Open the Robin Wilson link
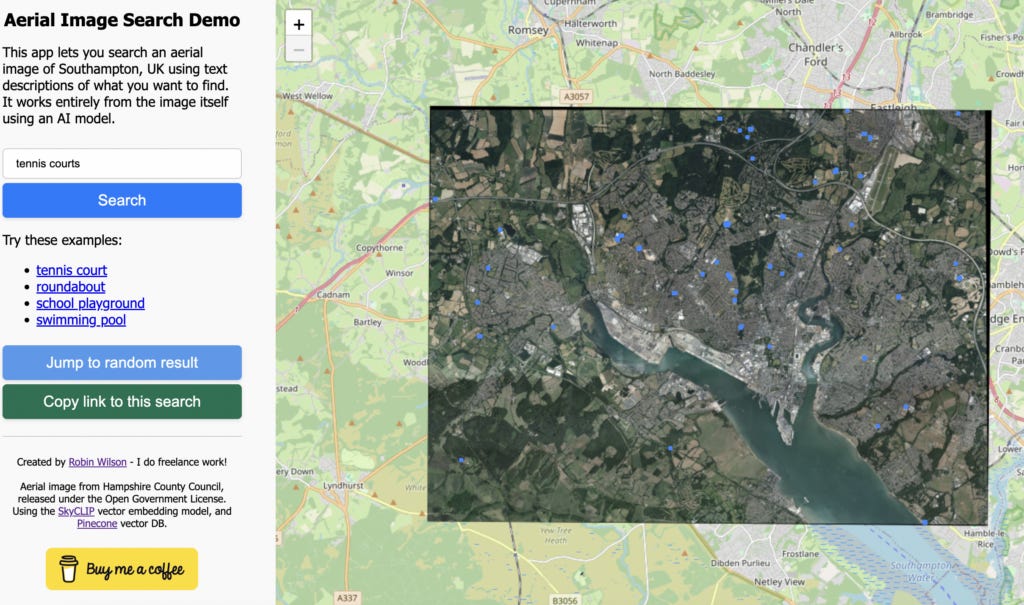 (x=97, y=462)
